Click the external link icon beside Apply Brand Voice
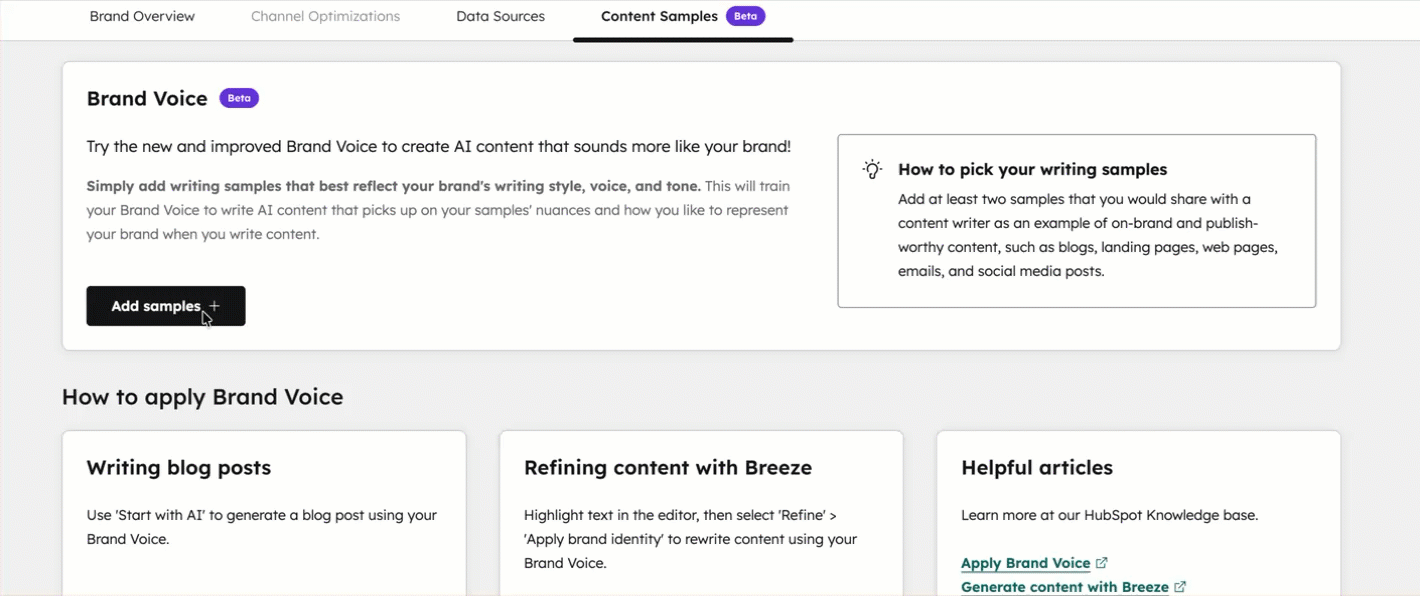Screen dimensions: 1420x596 (1102, 562)
